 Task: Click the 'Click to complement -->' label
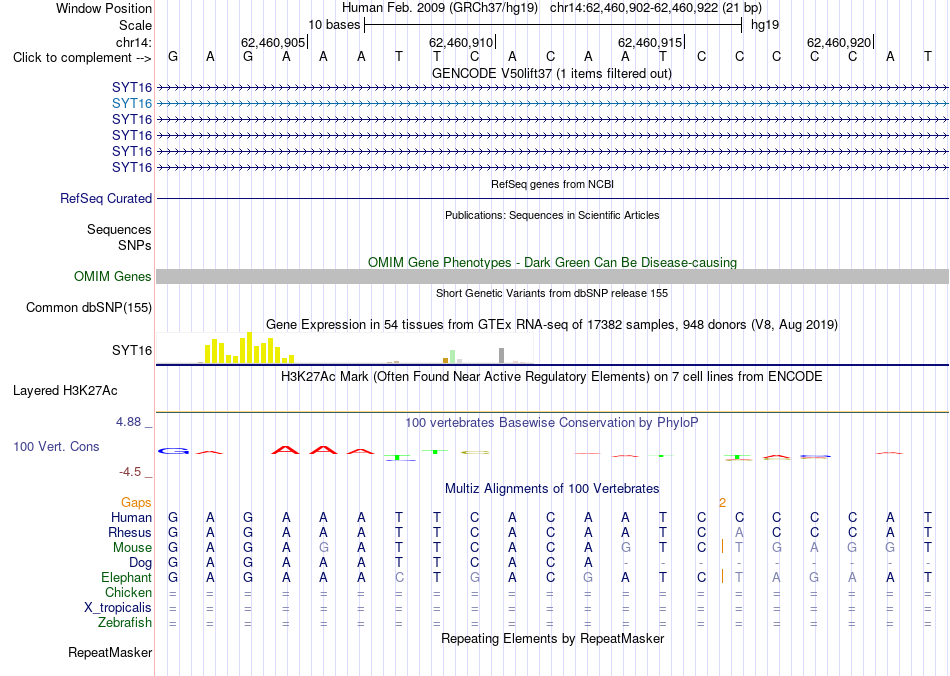82,58
